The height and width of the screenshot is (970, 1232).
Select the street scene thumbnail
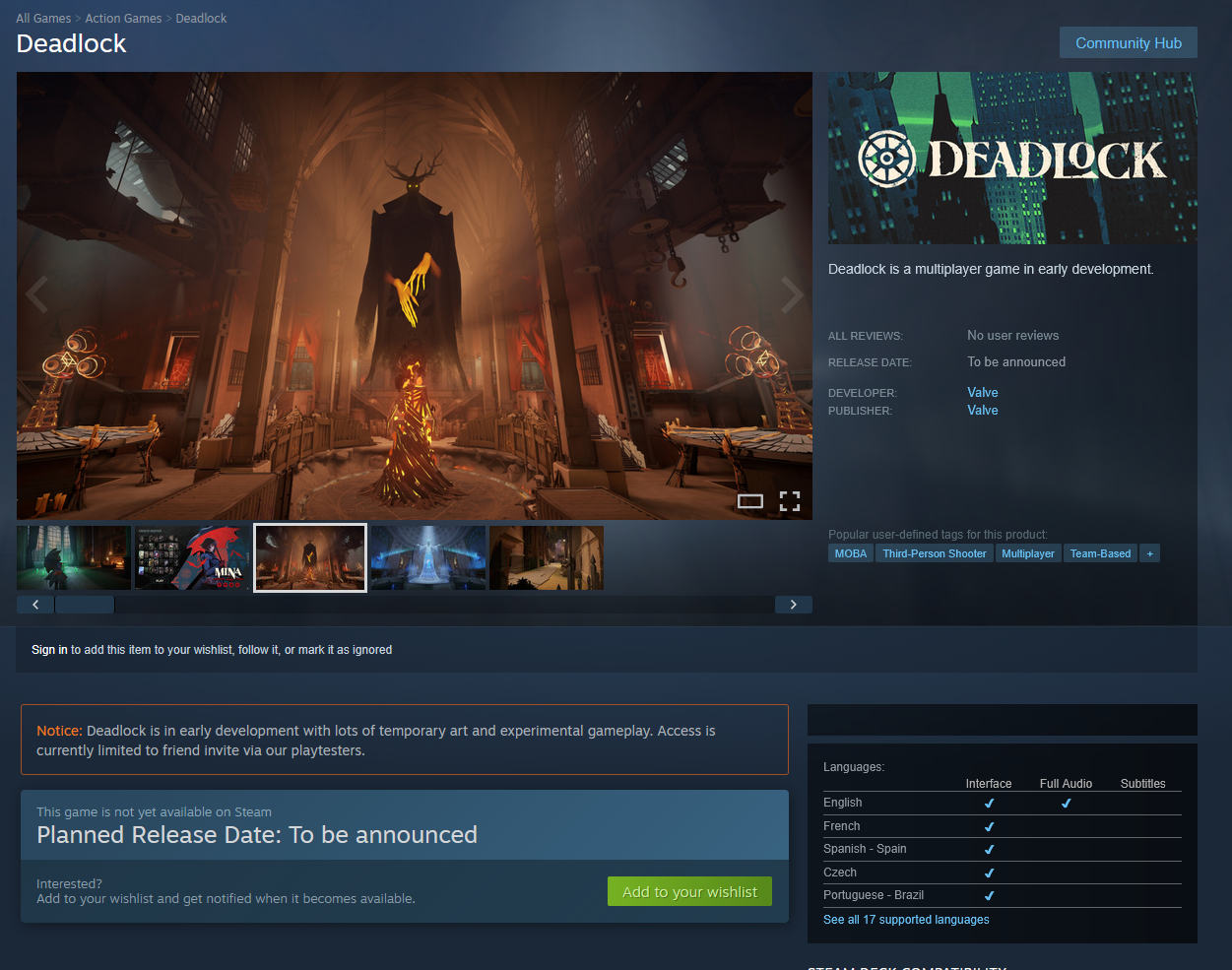(547, 557)
